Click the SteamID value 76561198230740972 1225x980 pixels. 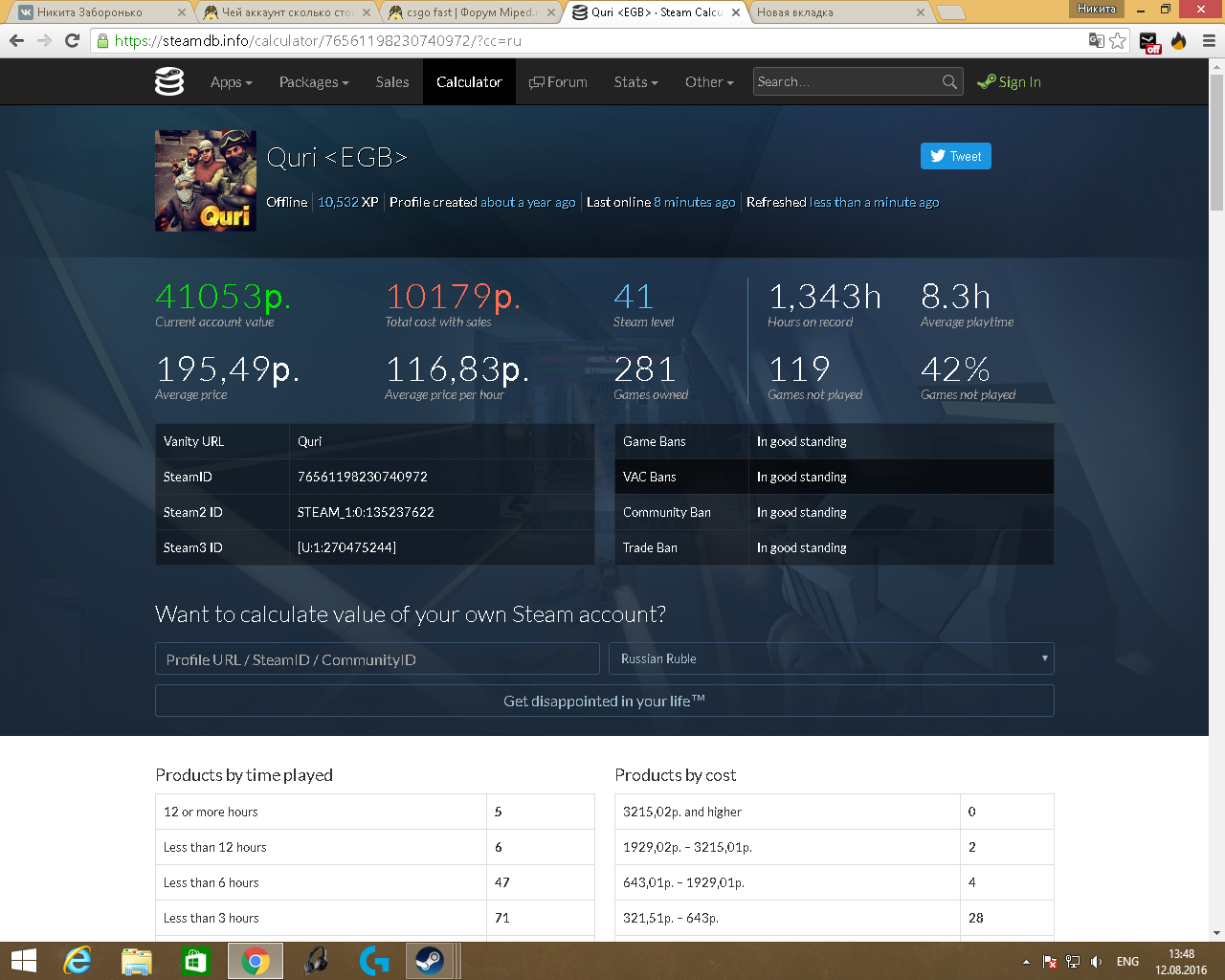coord(363,477)
